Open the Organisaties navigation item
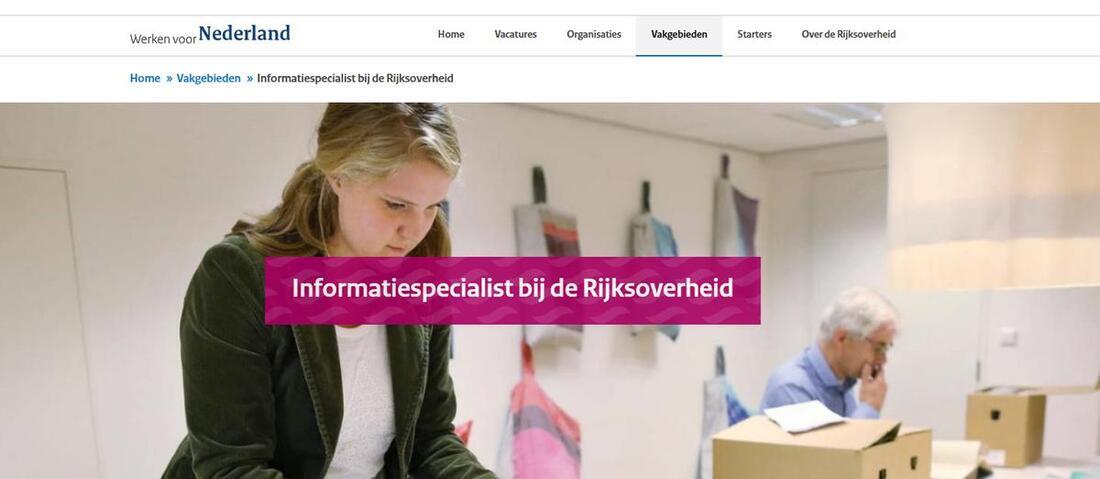The image size is (1100, 479). (593, 34)
